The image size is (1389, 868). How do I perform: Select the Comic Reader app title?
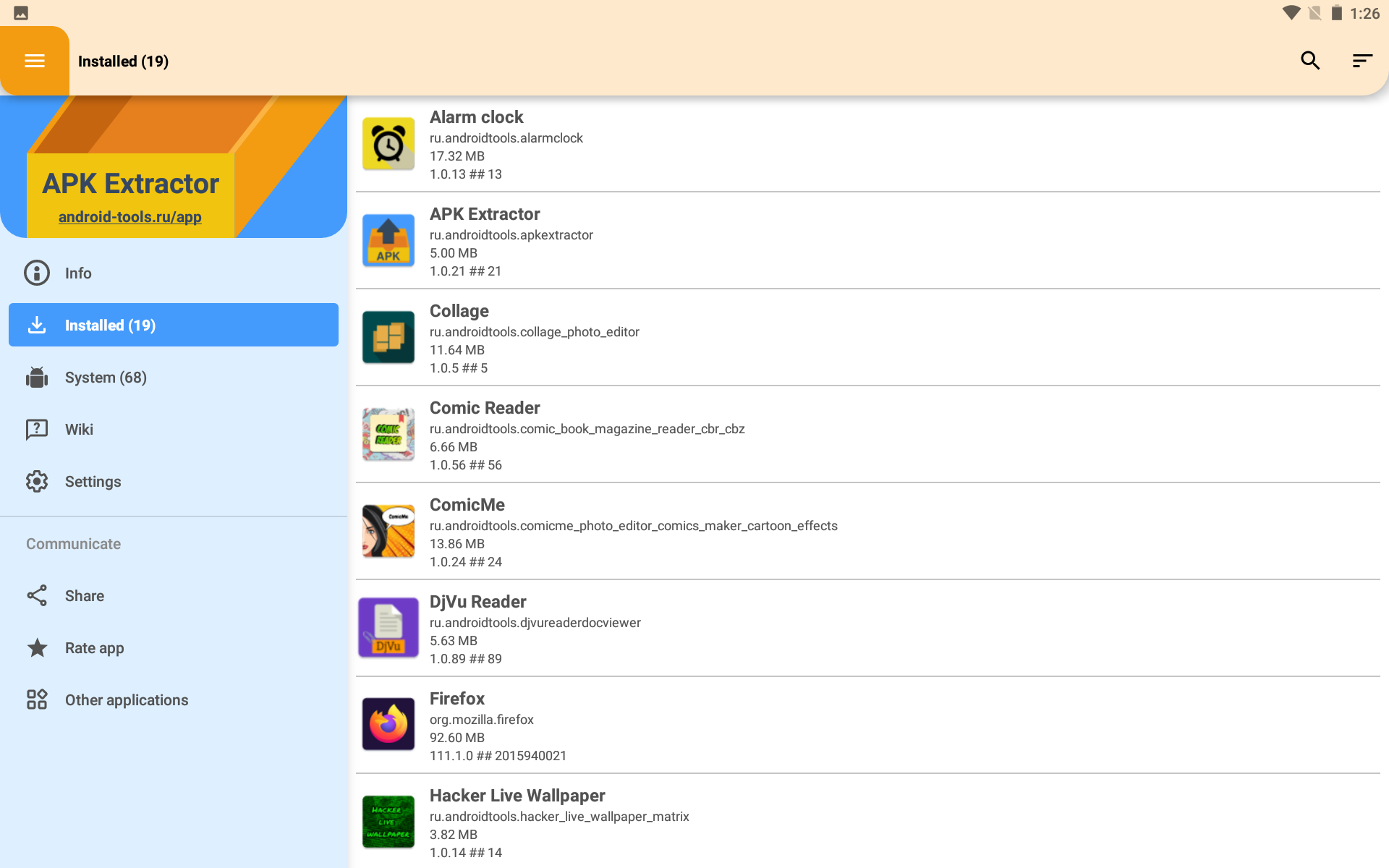pos(485,408)
